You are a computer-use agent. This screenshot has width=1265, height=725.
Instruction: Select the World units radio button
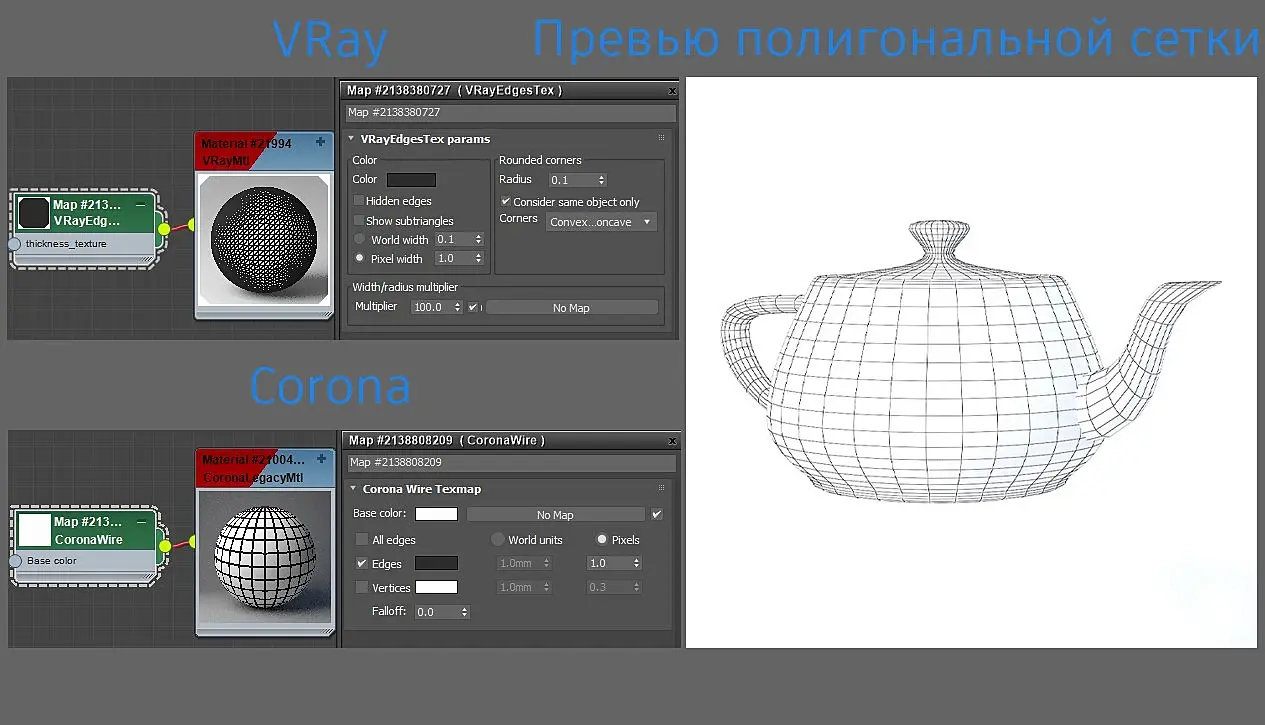498,539
